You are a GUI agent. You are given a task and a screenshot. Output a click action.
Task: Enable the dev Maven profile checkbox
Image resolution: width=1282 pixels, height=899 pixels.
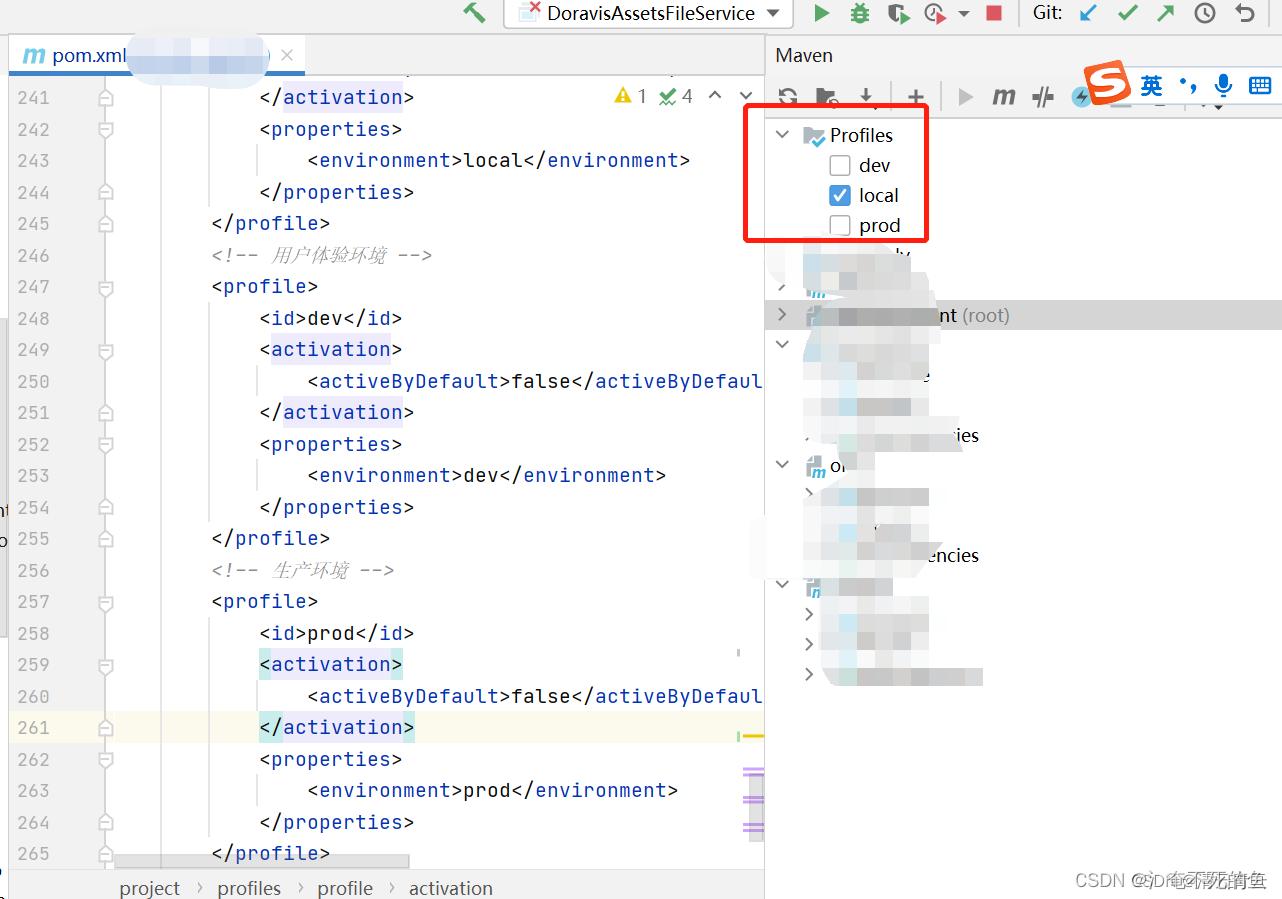pos(840,166)
